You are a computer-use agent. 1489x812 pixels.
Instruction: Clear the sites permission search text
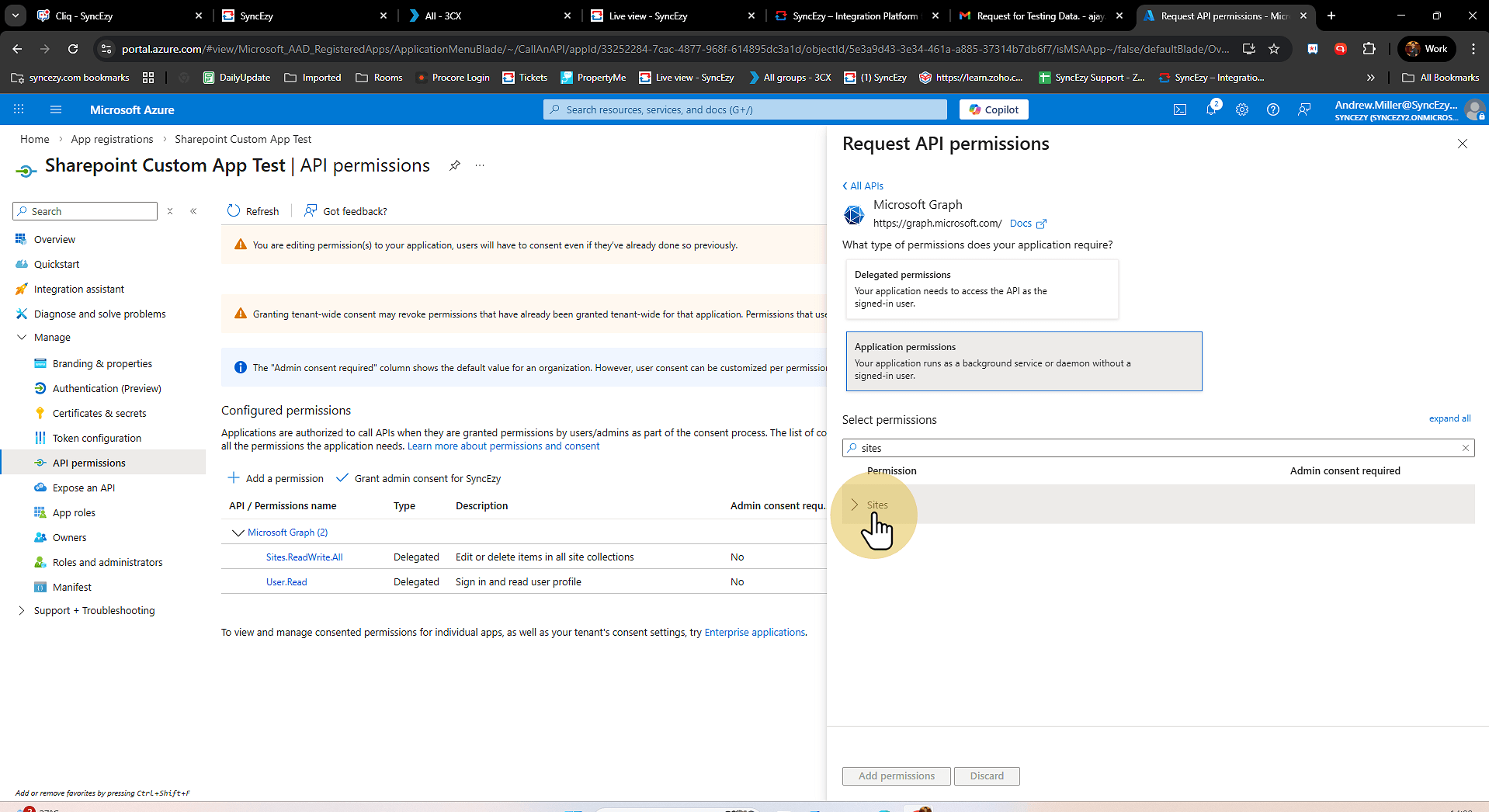(1466, 448)
